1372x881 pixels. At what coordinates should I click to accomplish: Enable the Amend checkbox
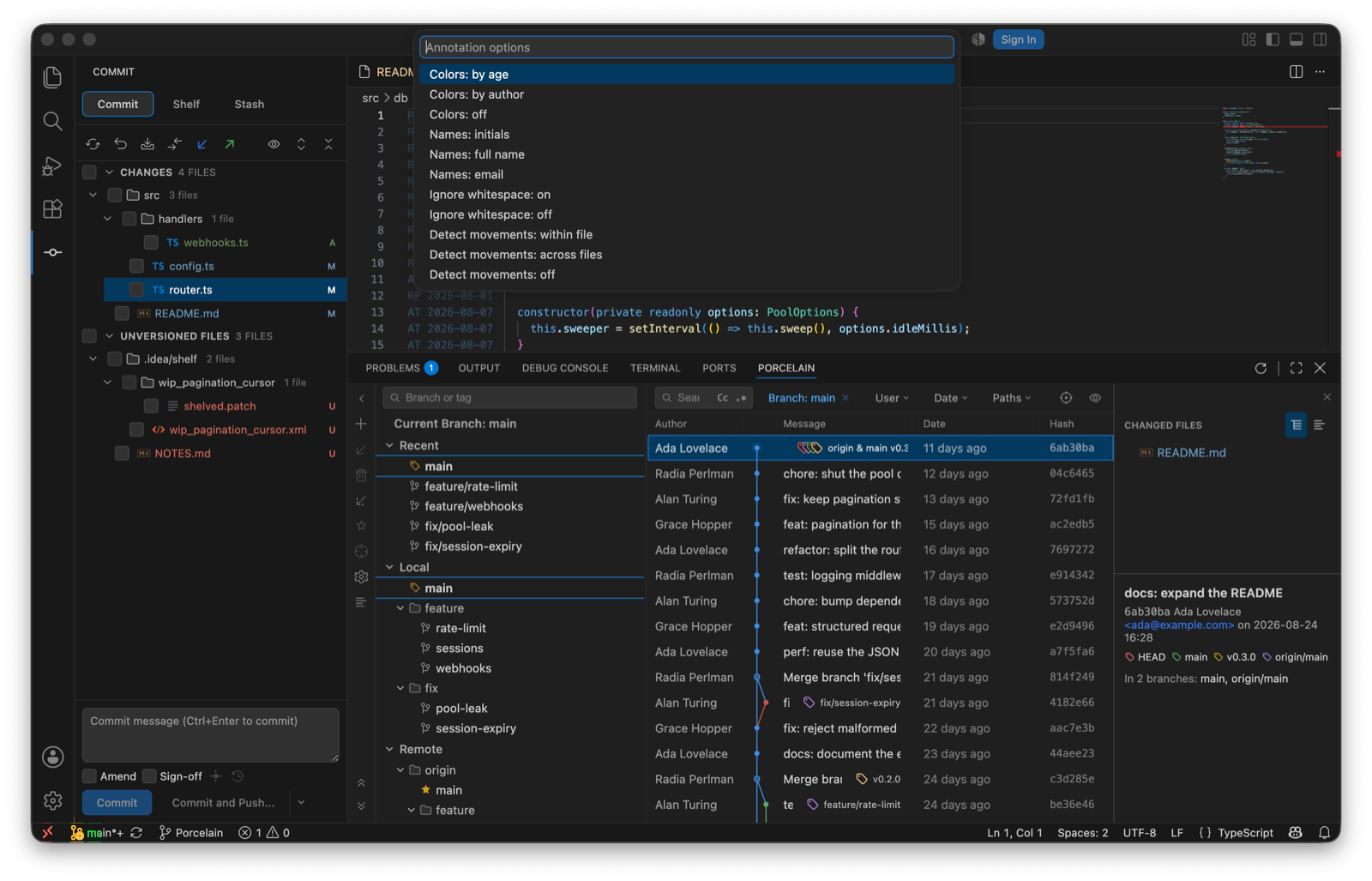point(89,776)
